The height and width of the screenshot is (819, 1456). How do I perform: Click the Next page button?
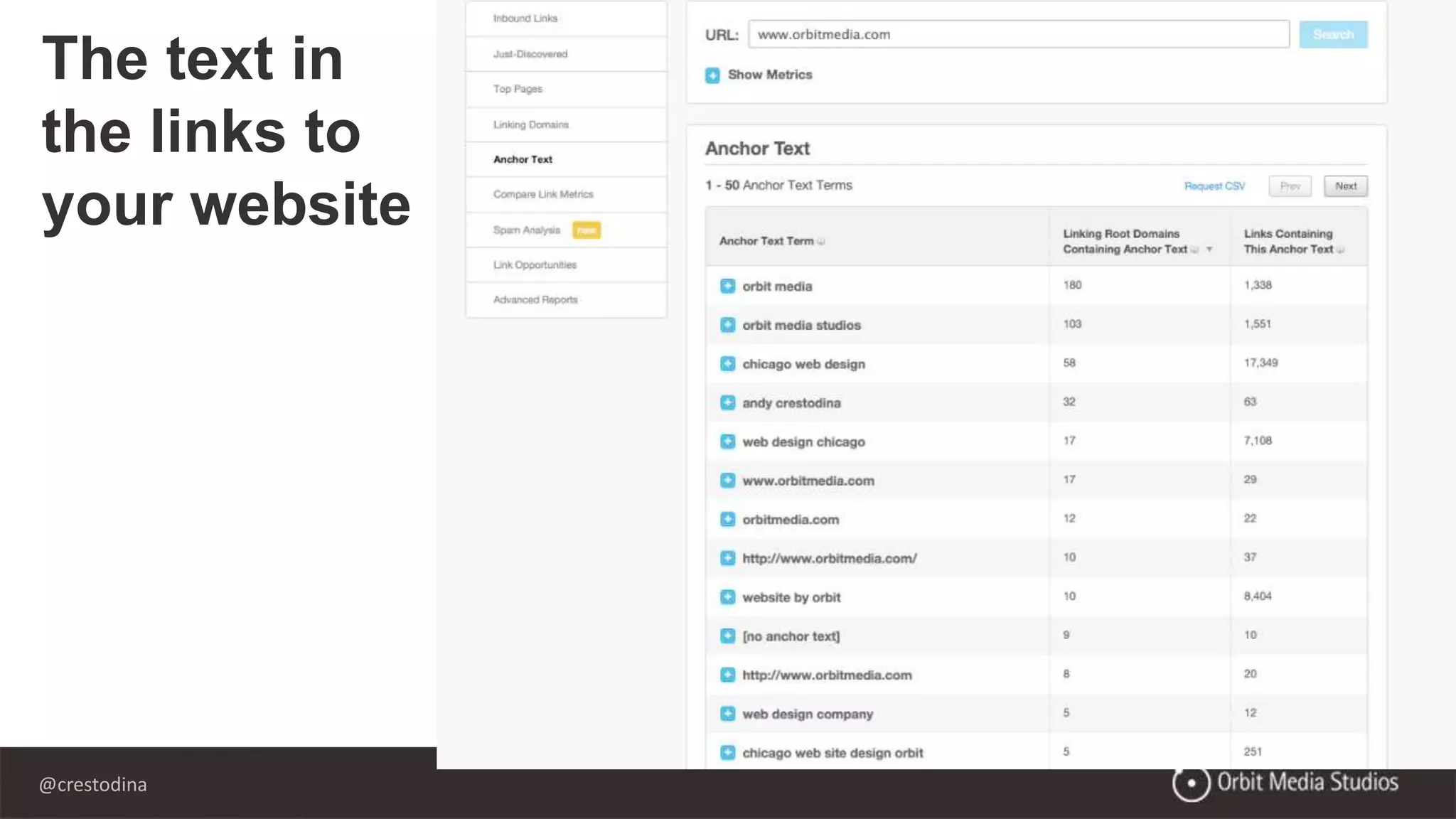(x=1345, y=186)
